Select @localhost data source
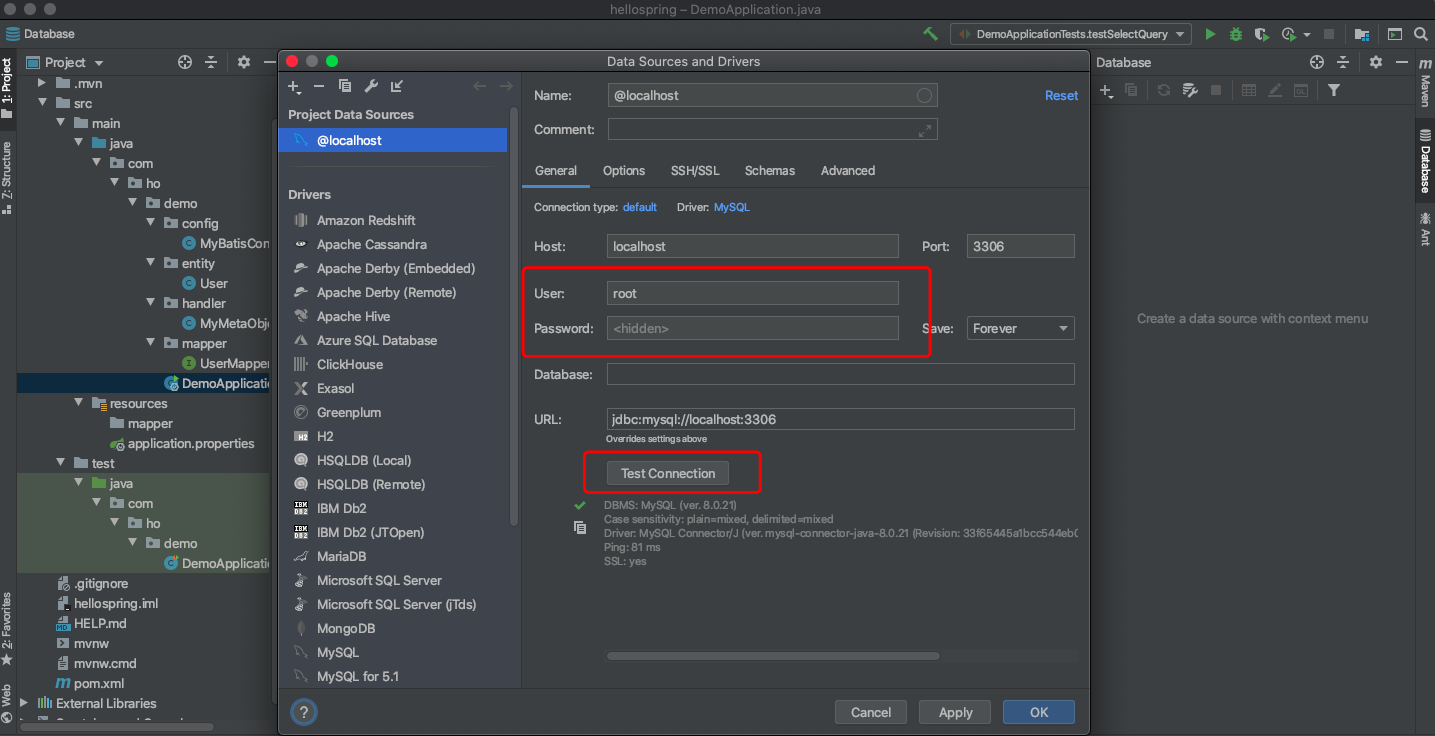Screen dimensions: 1435x736 pos(393,141)
